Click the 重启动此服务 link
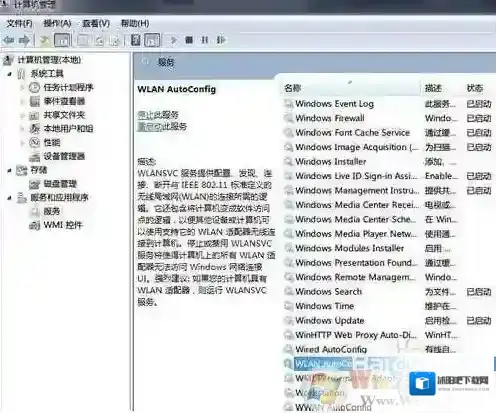This screenshot has height=413, width=496. pos(162,127)
